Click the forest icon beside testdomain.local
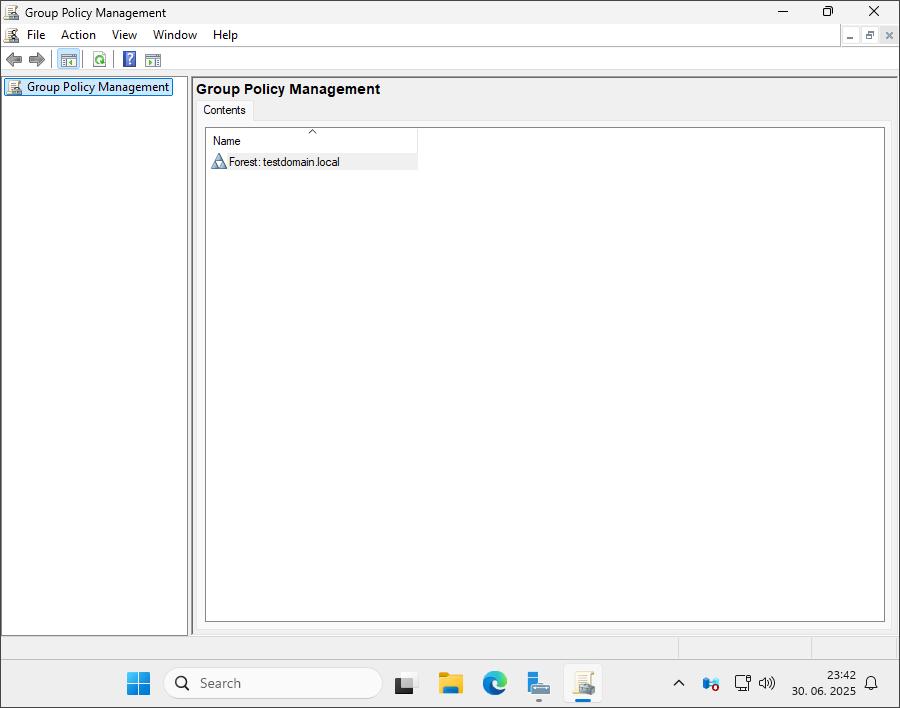The image size is (900, 708). (219, 161)
